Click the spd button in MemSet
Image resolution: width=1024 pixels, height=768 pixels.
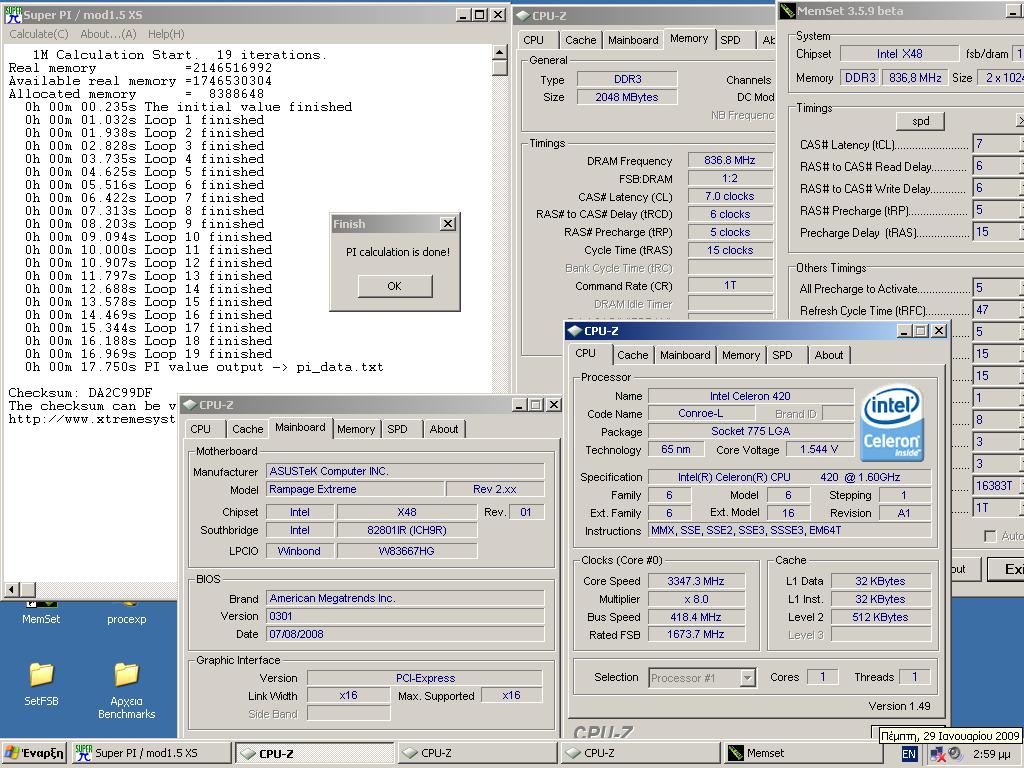(x=920, y=121)
